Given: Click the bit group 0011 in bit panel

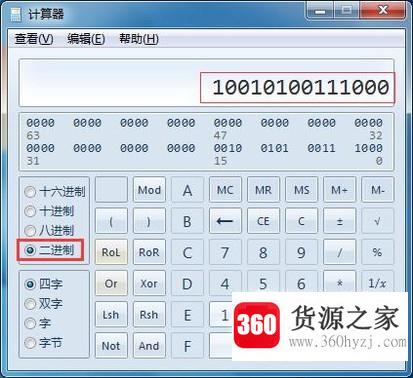Looking at the screenshot, I should pos(322,148).
